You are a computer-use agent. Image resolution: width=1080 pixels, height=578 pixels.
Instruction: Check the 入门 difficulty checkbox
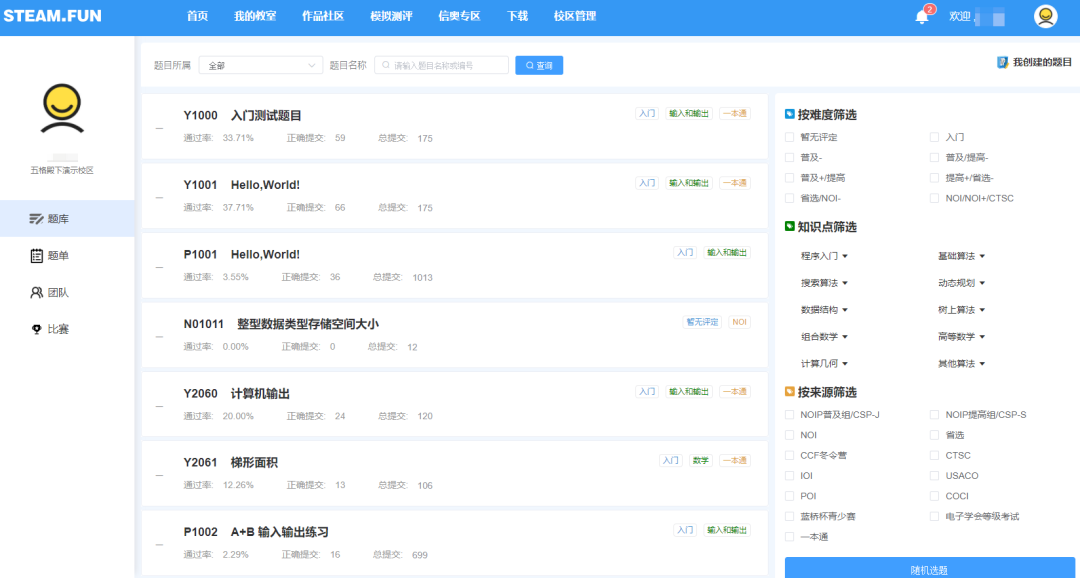pyautogui.click(x=935, y=137)
